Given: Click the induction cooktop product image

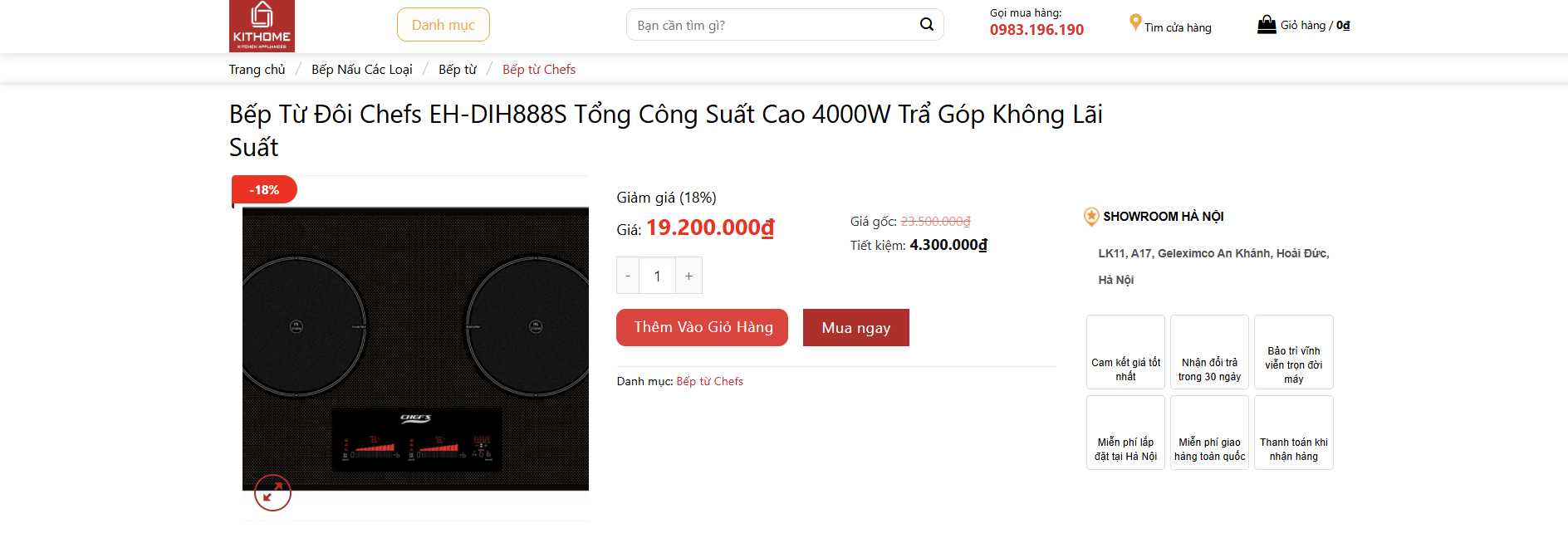Looking at the screenshot, I should coord(415,349).
